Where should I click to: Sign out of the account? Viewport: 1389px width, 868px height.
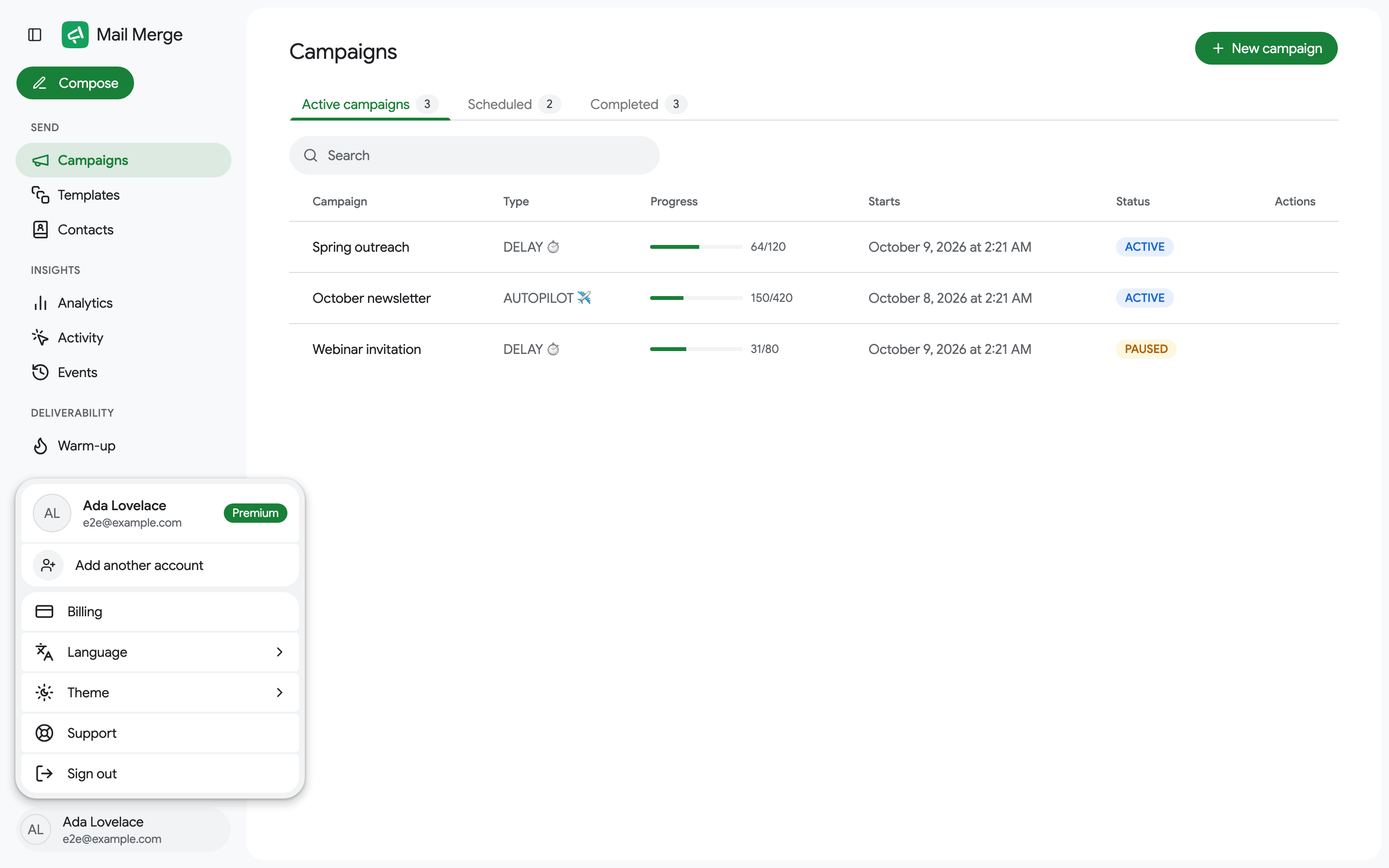click(160, 774)
